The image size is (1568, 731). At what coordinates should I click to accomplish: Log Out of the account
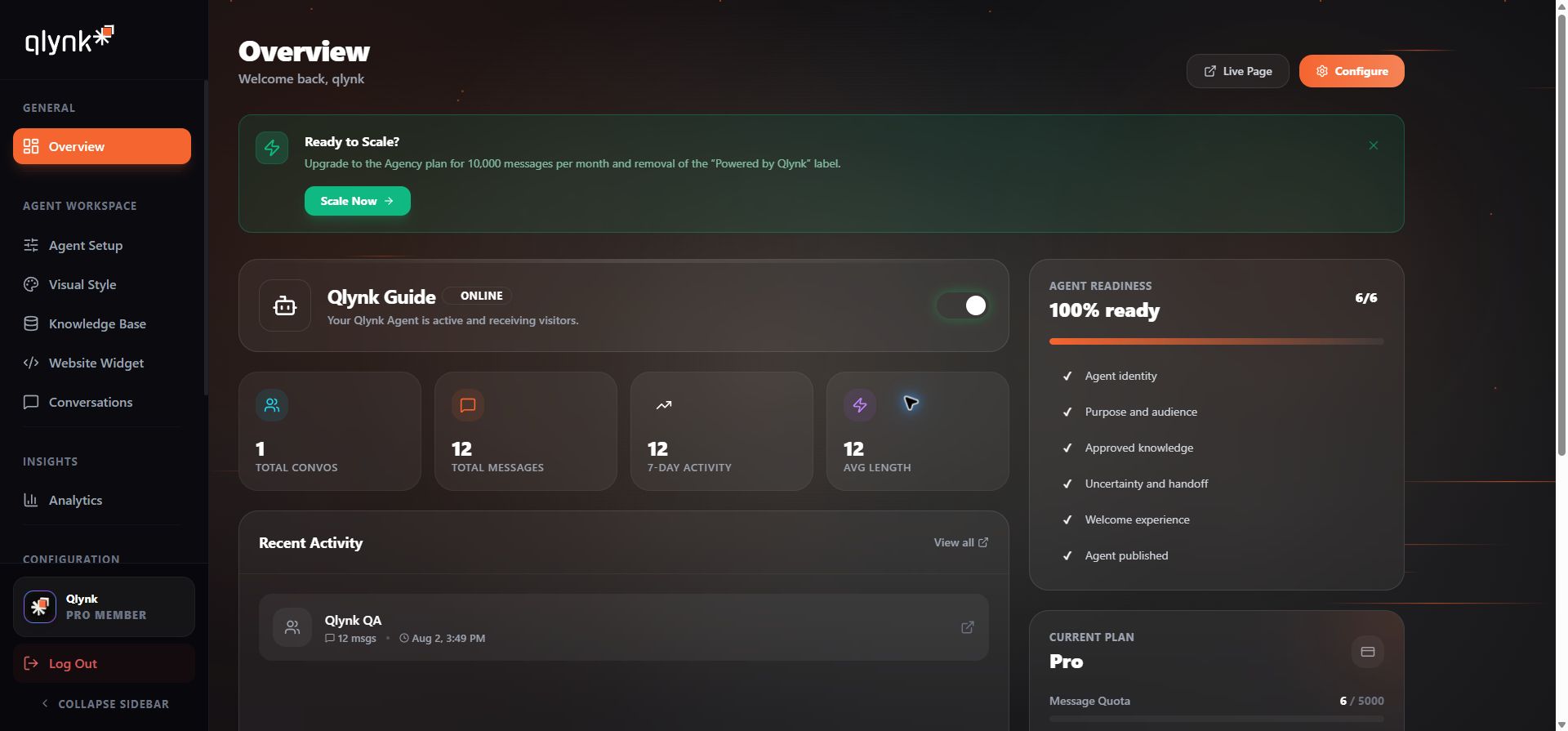[x=104, y=663]
